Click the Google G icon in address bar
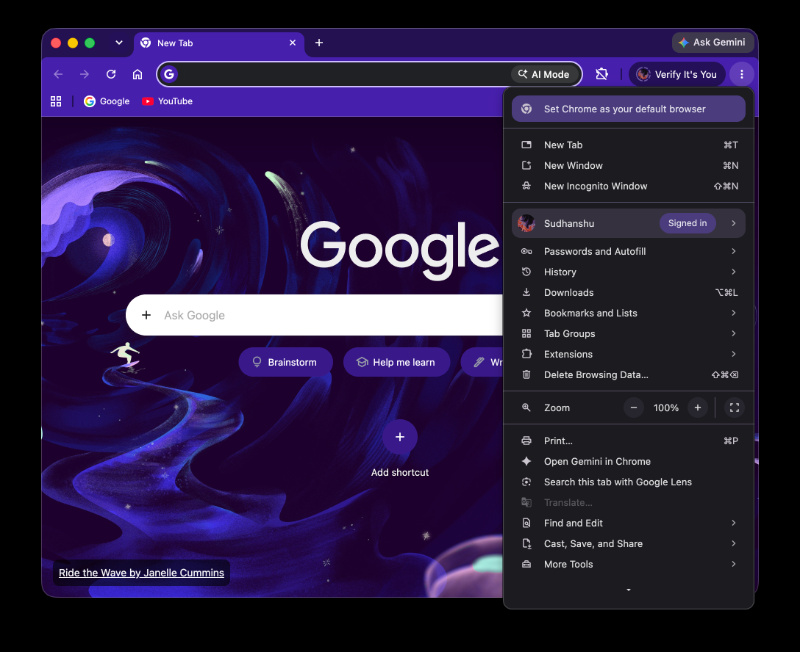Screen dimensions: 800x652 (169, 74)
